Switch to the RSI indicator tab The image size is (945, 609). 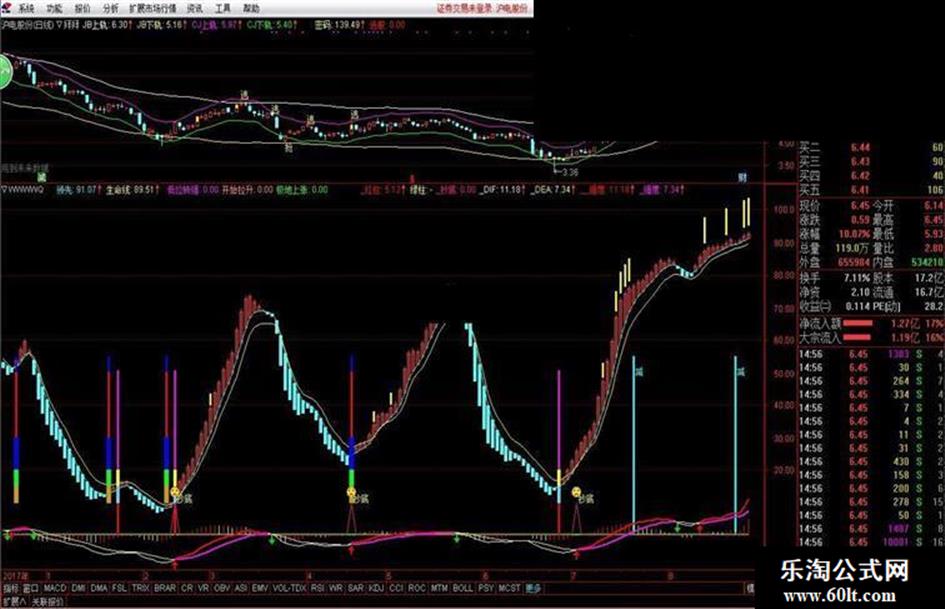[x=318, y=587]
